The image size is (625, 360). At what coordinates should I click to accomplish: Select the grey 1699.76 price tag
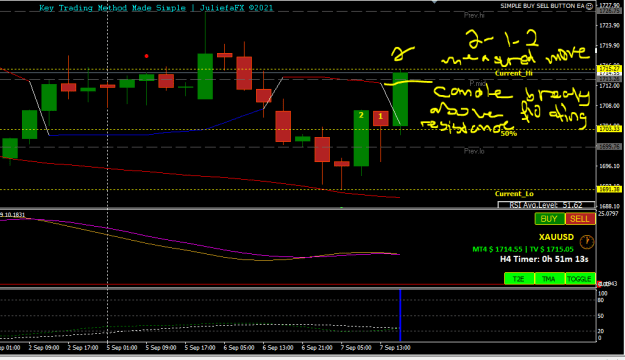609,147
